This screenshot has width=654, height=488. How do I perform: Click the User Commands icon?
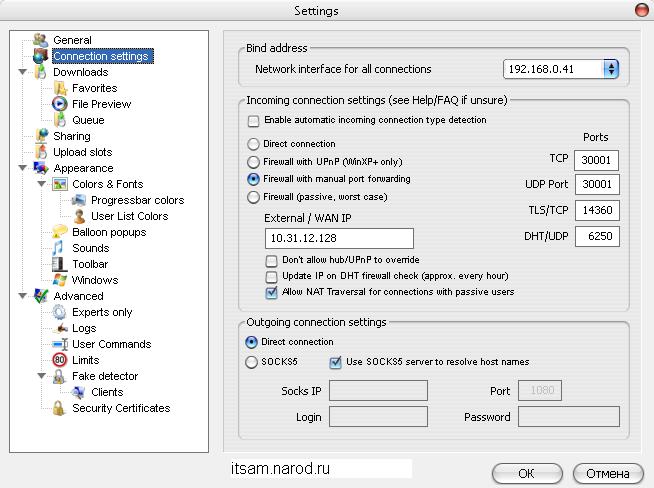(59, 344)
